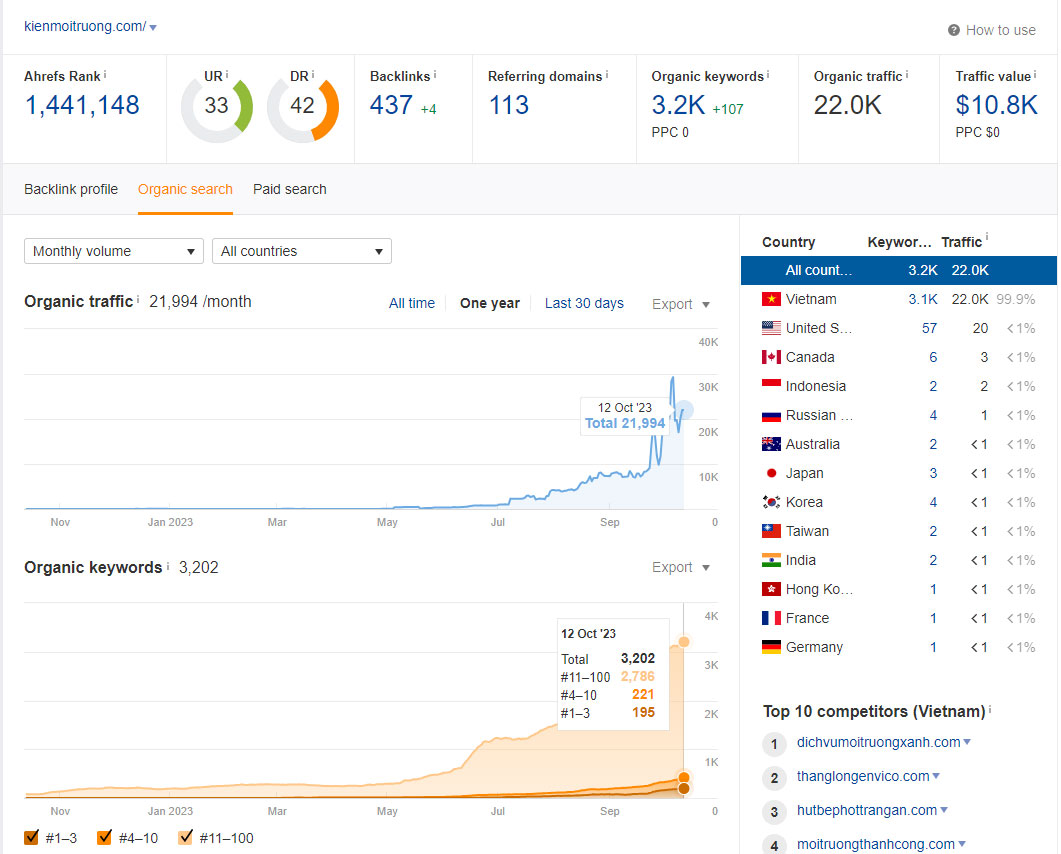
Task: Click the info icon beside Ahrefs Rank
Action: click(x=105, y=74)
